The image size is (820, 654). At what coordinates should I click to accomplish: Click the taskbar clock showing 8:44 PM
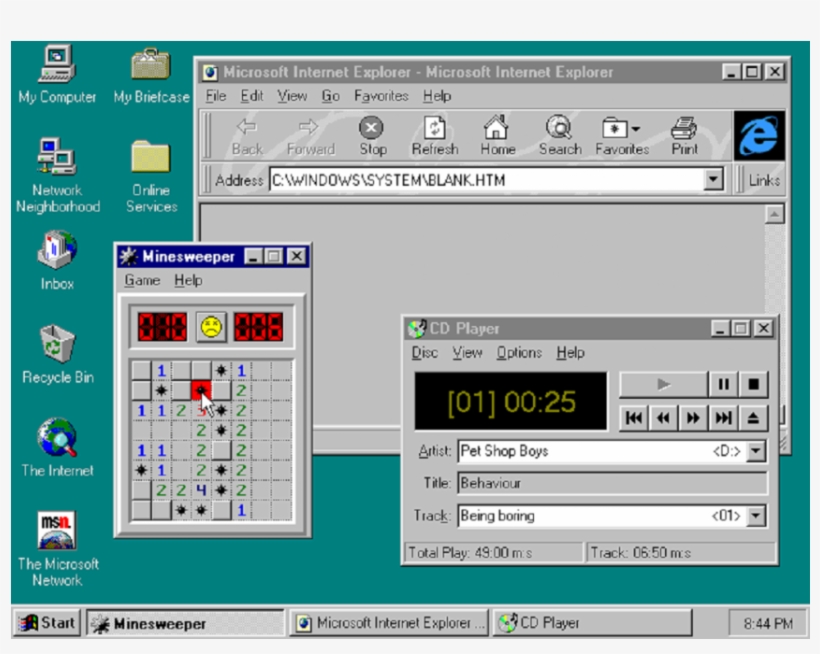[768, 623]
